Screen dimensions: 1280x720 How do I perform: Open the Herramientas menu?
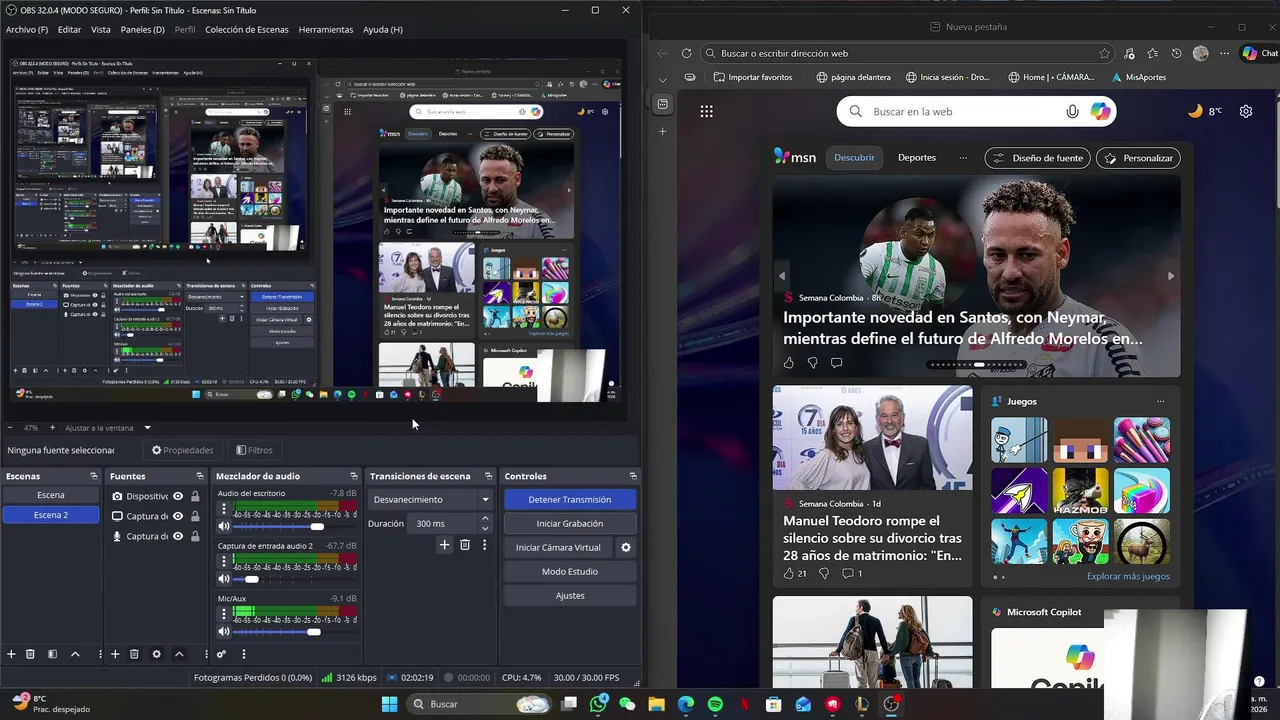(326, 29)
